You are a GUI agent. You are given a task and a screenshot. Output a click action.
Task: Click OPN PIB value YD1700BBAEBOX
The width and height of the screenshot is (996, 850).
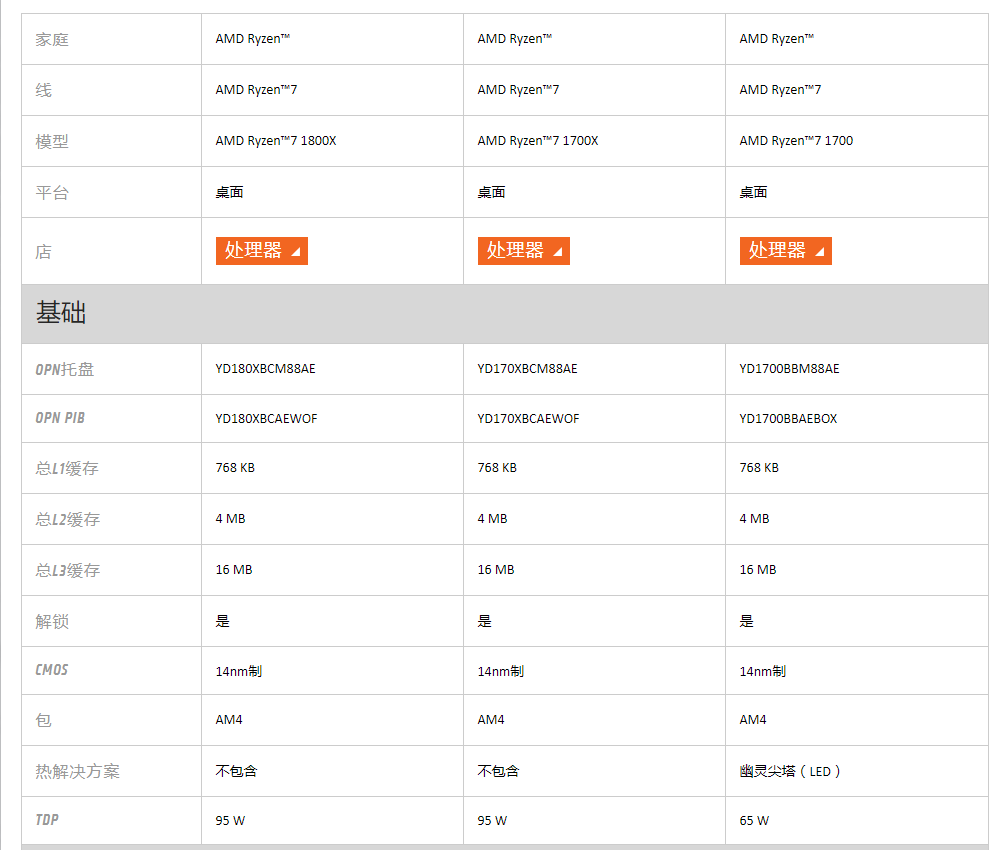pyautogui.click(x=788, y=419)
